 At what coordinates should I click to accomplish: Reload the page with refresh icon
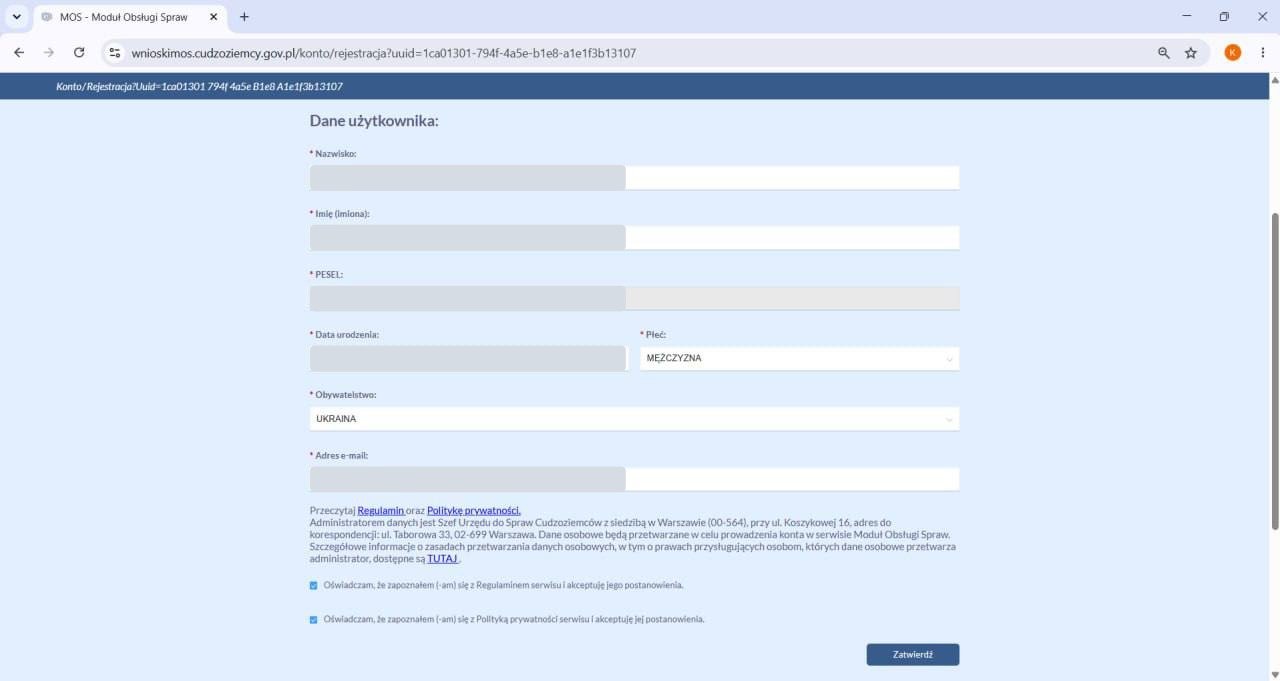(79, 53)
